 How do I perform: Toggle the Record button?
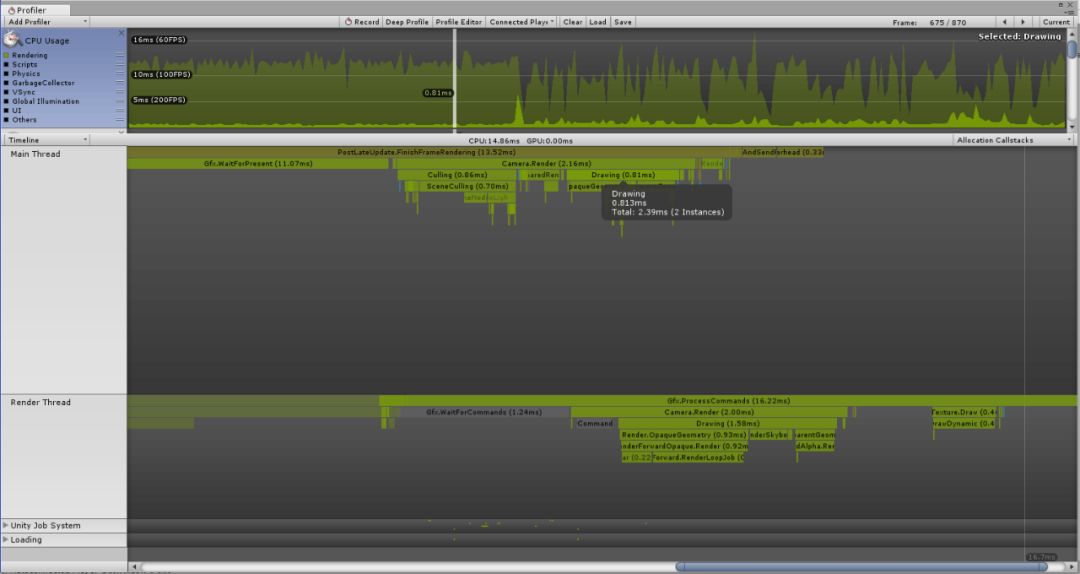click(x=362, y=22)
